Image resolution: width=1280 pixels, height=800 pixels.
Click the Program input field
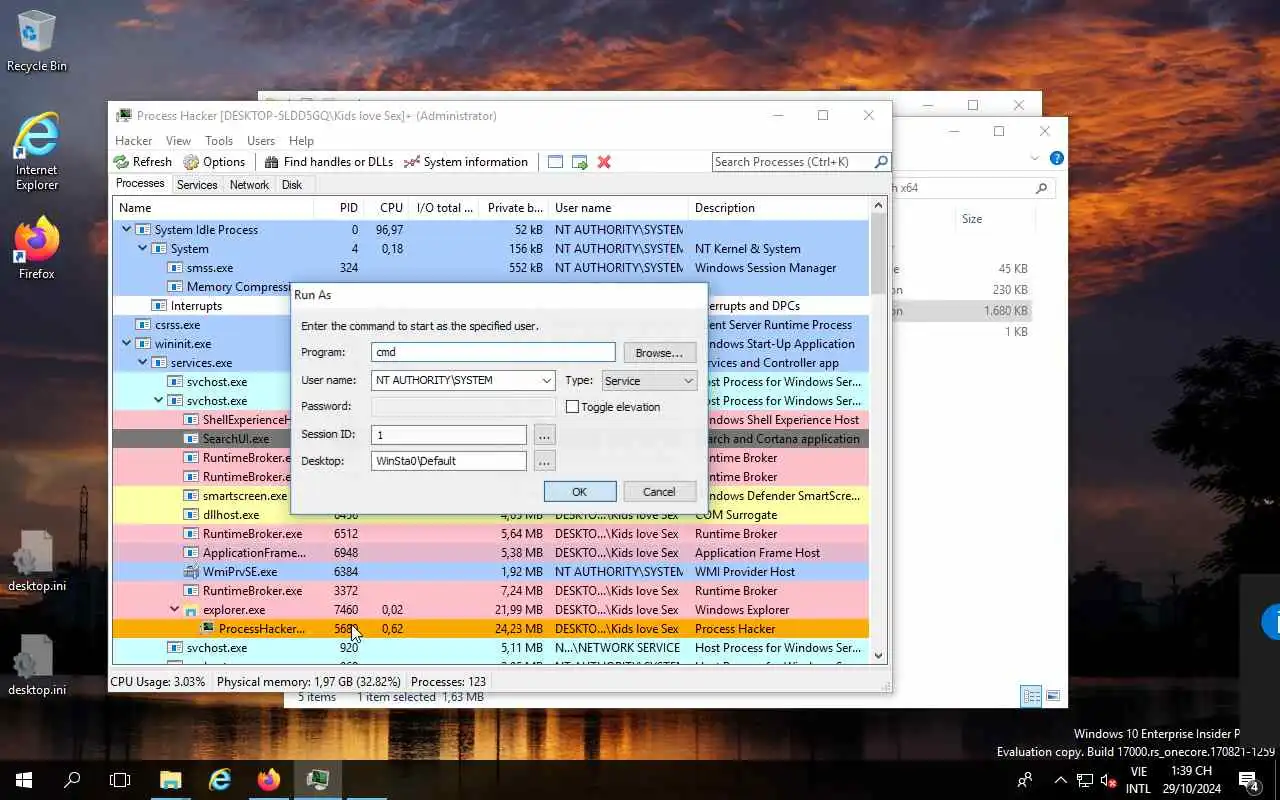pyautogui.click(x=493, y=352)
